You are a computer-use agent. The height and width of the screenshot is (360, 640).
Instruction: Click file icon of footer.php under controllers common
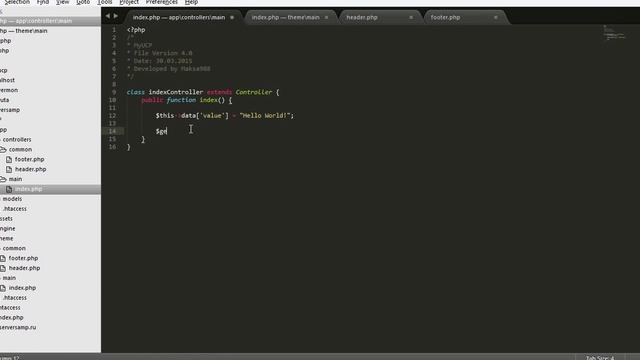click(9, 160)
